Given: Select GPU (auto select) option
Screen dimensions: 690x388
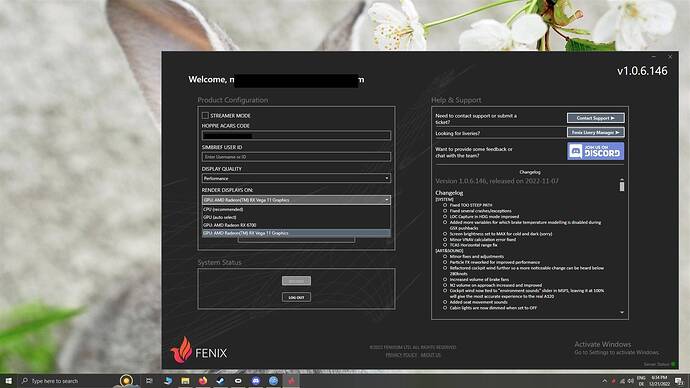Looking at the screenshot, I should click(296, 217).
